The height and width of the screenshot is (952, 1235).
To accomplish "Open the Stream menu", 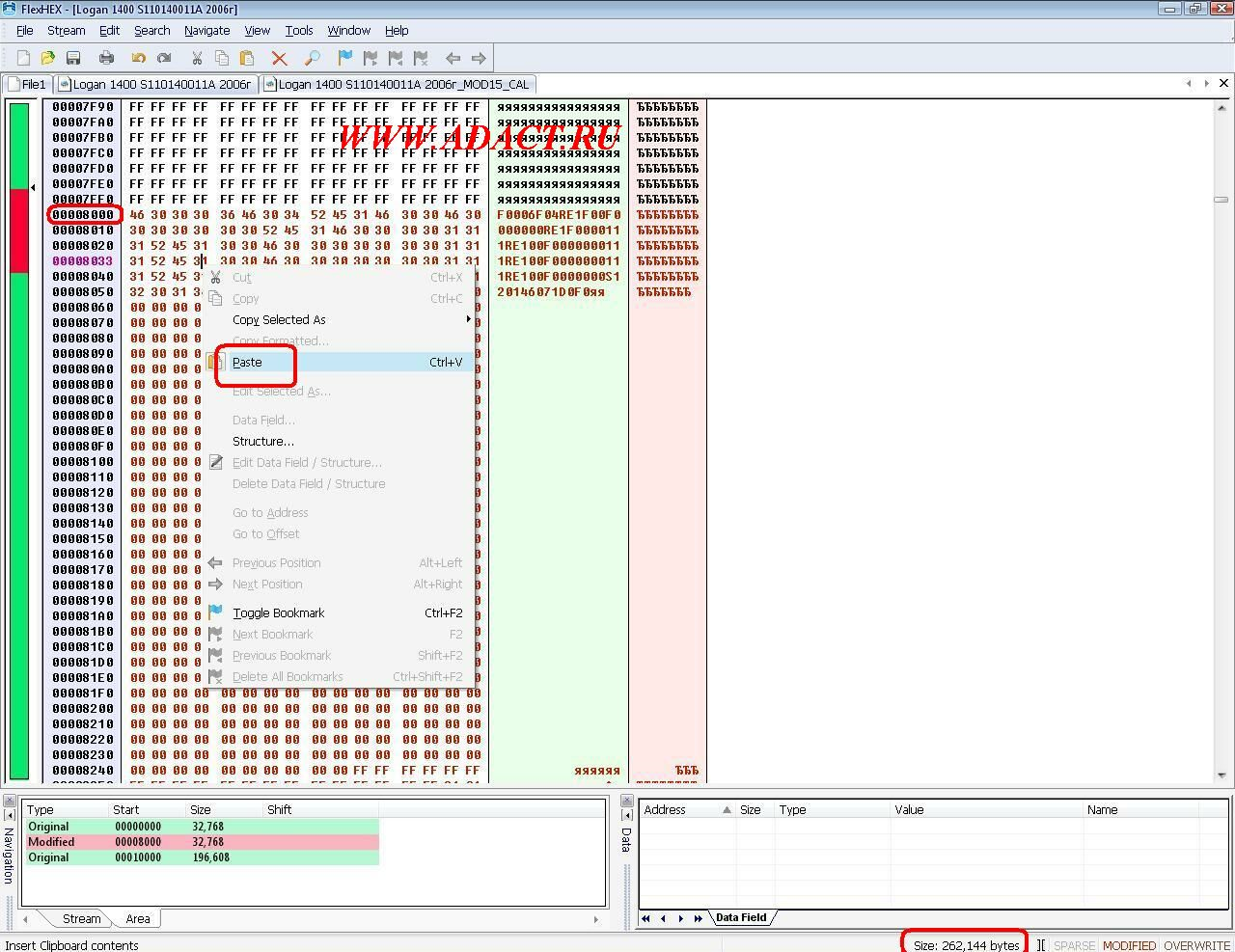I will [67, 30].
